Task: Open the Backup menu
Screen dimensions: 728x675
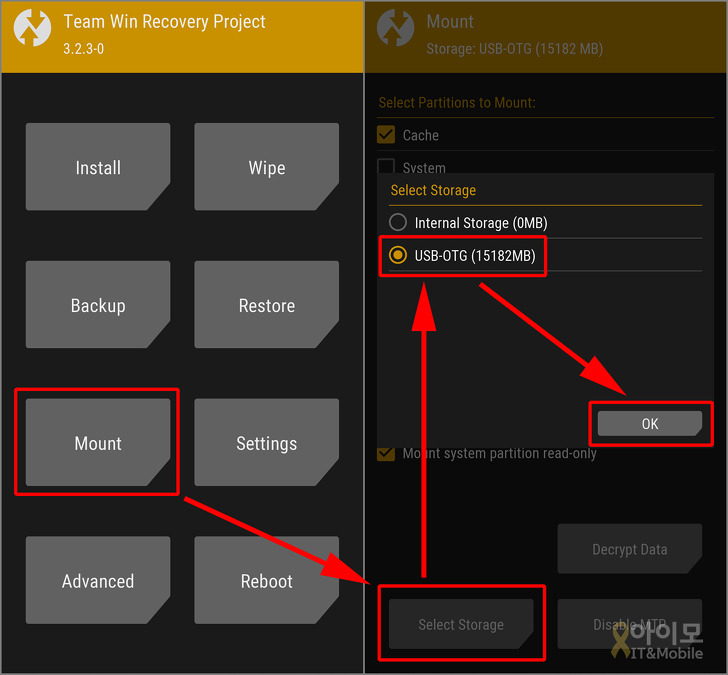Action: pyautogui.click(x=98, y=305)
